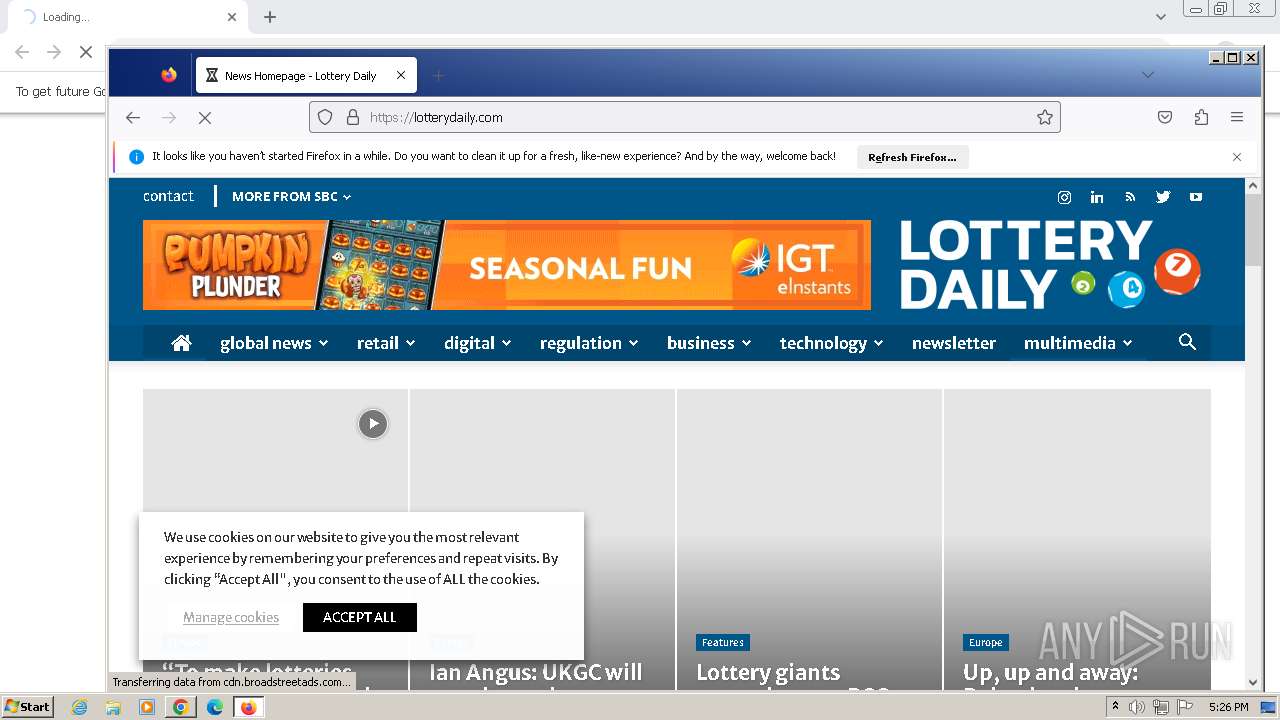Open the RSS feed icon
The width and height of the screenshot is (1280, 720).
point(1130,197)
